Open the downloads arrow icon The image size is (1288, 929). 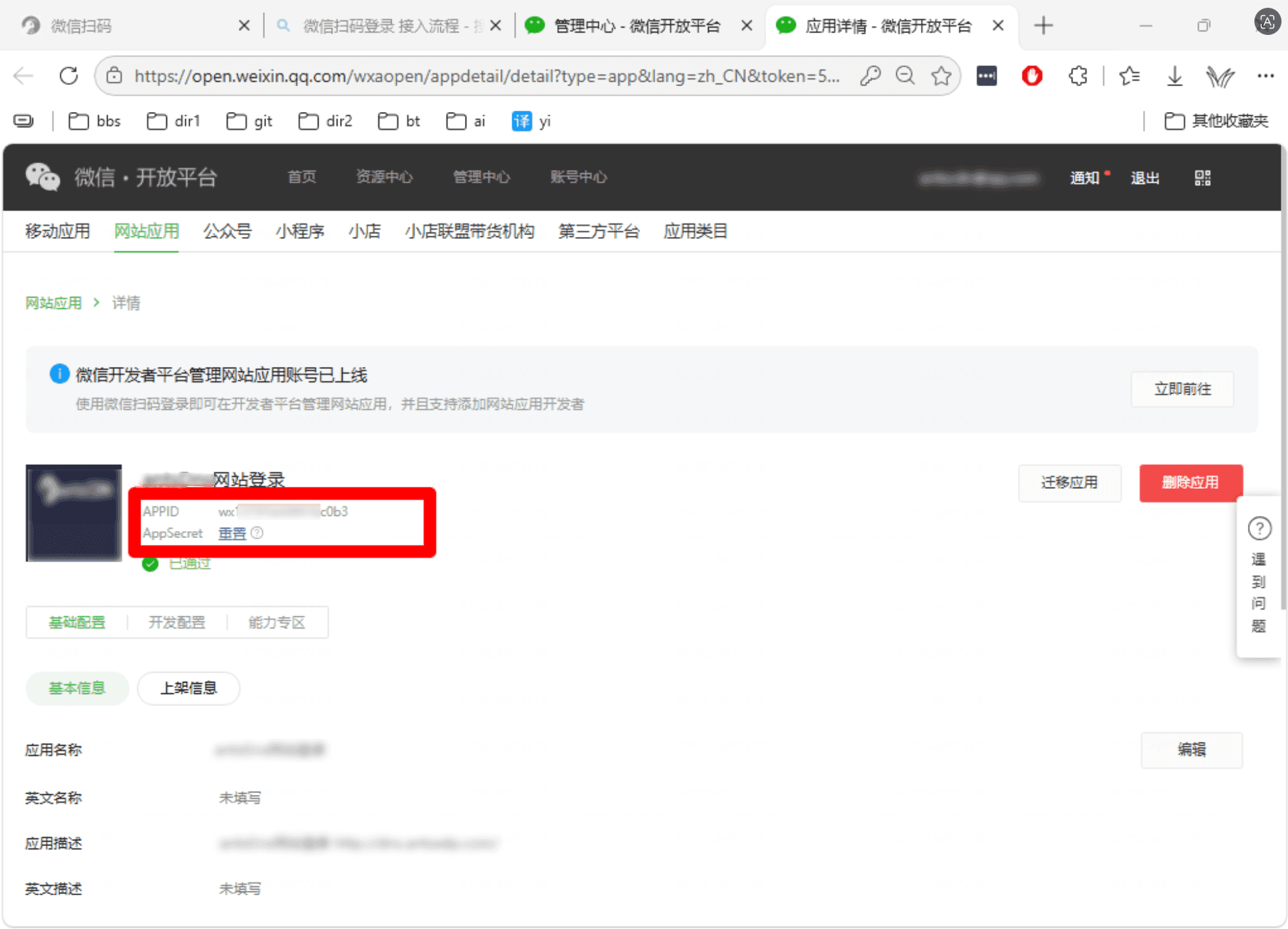click(x=1174, y=76)
